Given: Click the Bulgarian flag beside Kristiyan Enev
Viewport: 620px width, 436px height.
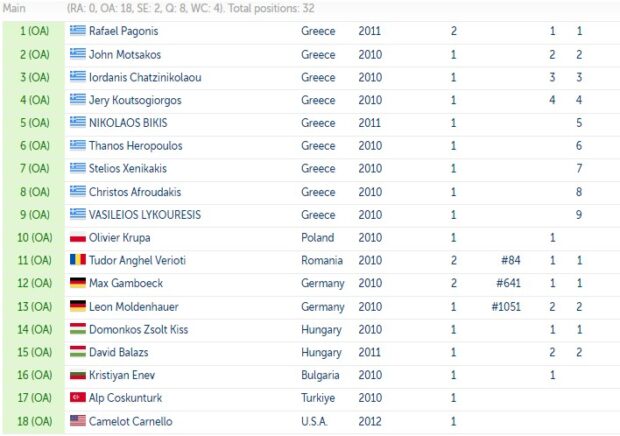Looking at the screenshot, I should click(78, 375).
